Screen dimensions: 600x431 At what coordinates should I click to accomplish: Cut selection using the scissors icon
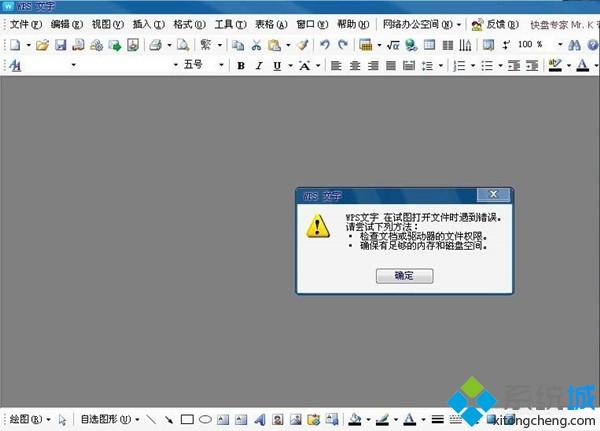coord(256,45)
